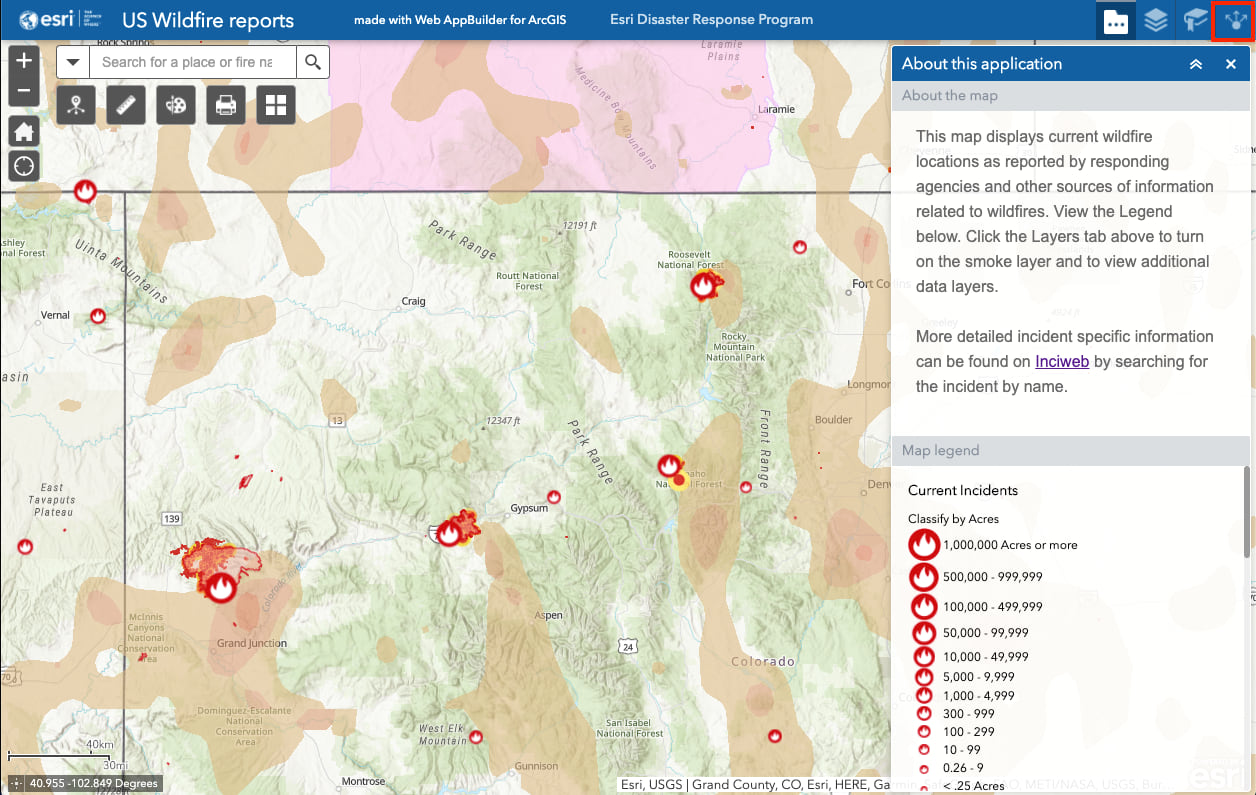Open the graduation cap icon in header
The height and width of the screenshot is (795, 1256).
[x=1195, y=20]
